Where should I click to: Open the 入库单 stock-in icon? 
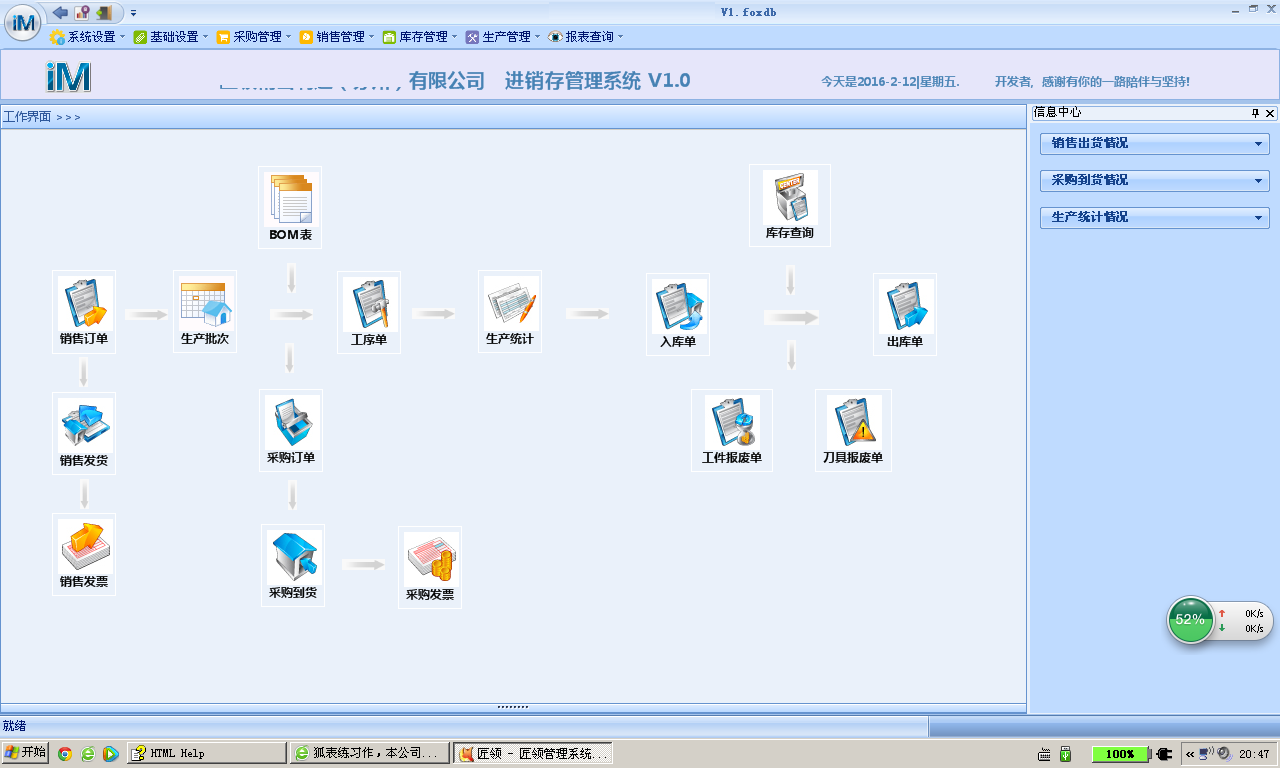[678, 308]
